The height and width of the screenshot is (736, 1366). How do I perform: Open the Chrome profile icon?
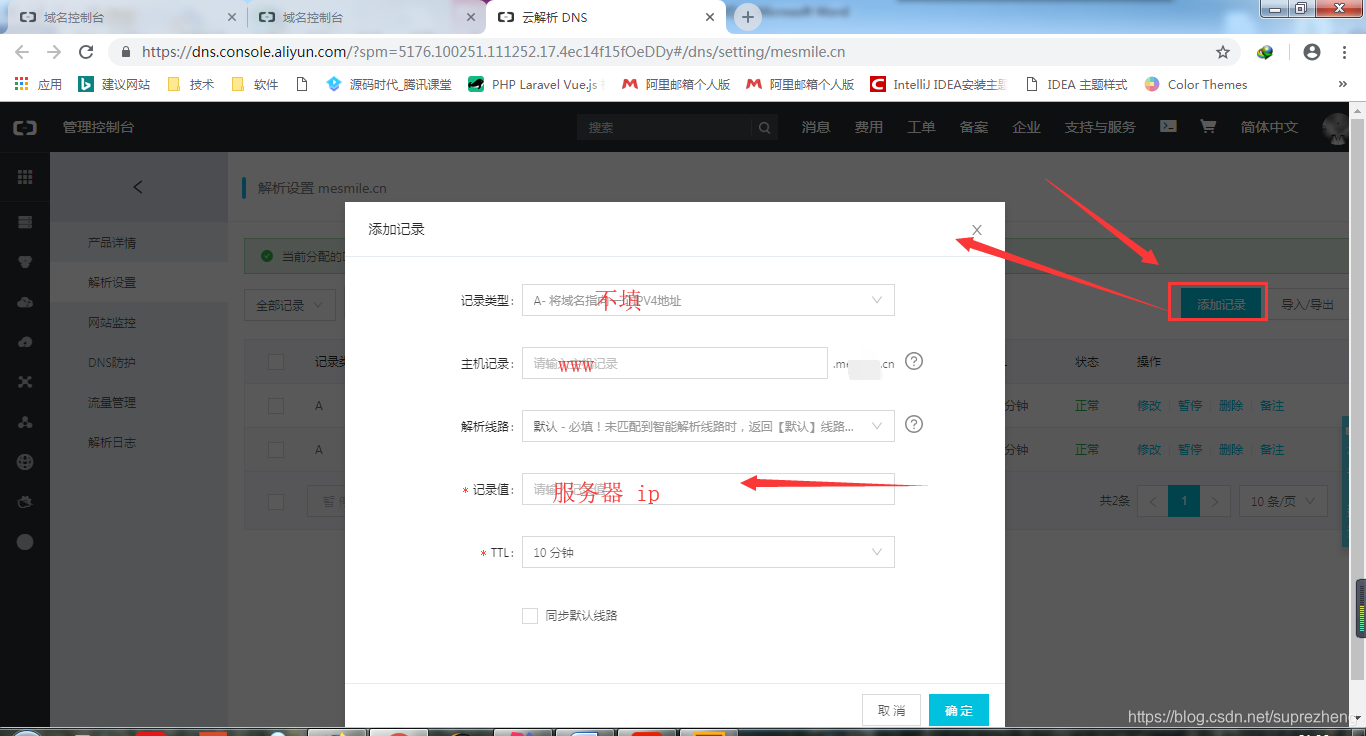pyautogui.click(x=1312, y=52)
